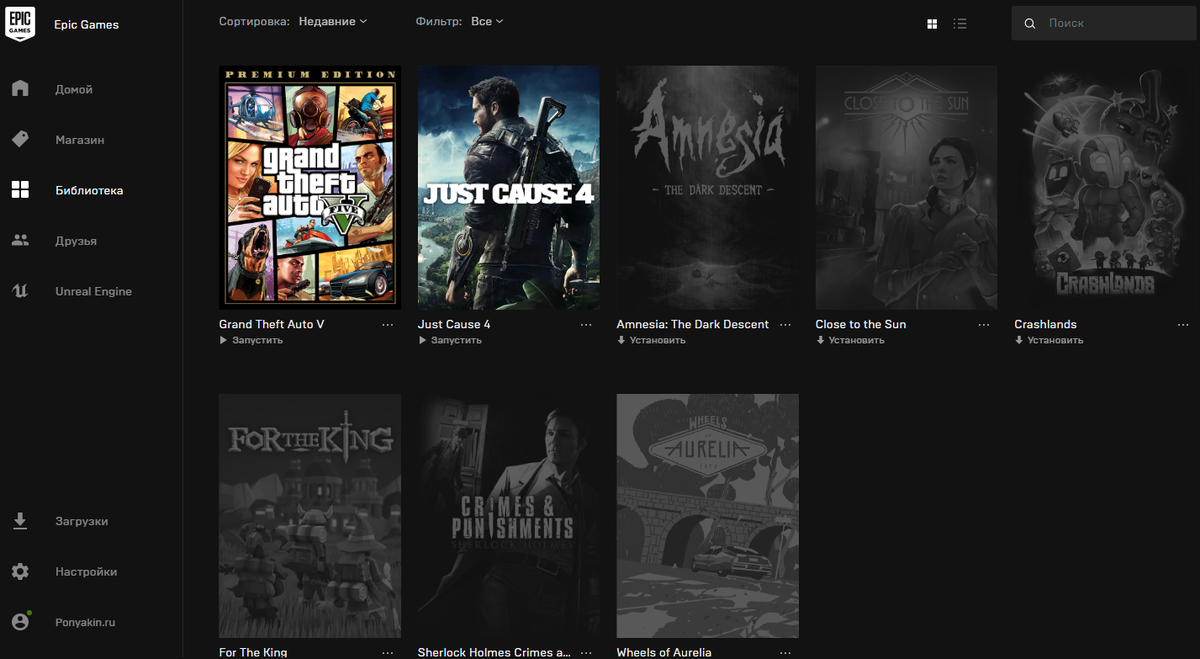This screenshot has height=659, width=1200.
Task: Switch library to grid view
Action: (x=932, y=23)
